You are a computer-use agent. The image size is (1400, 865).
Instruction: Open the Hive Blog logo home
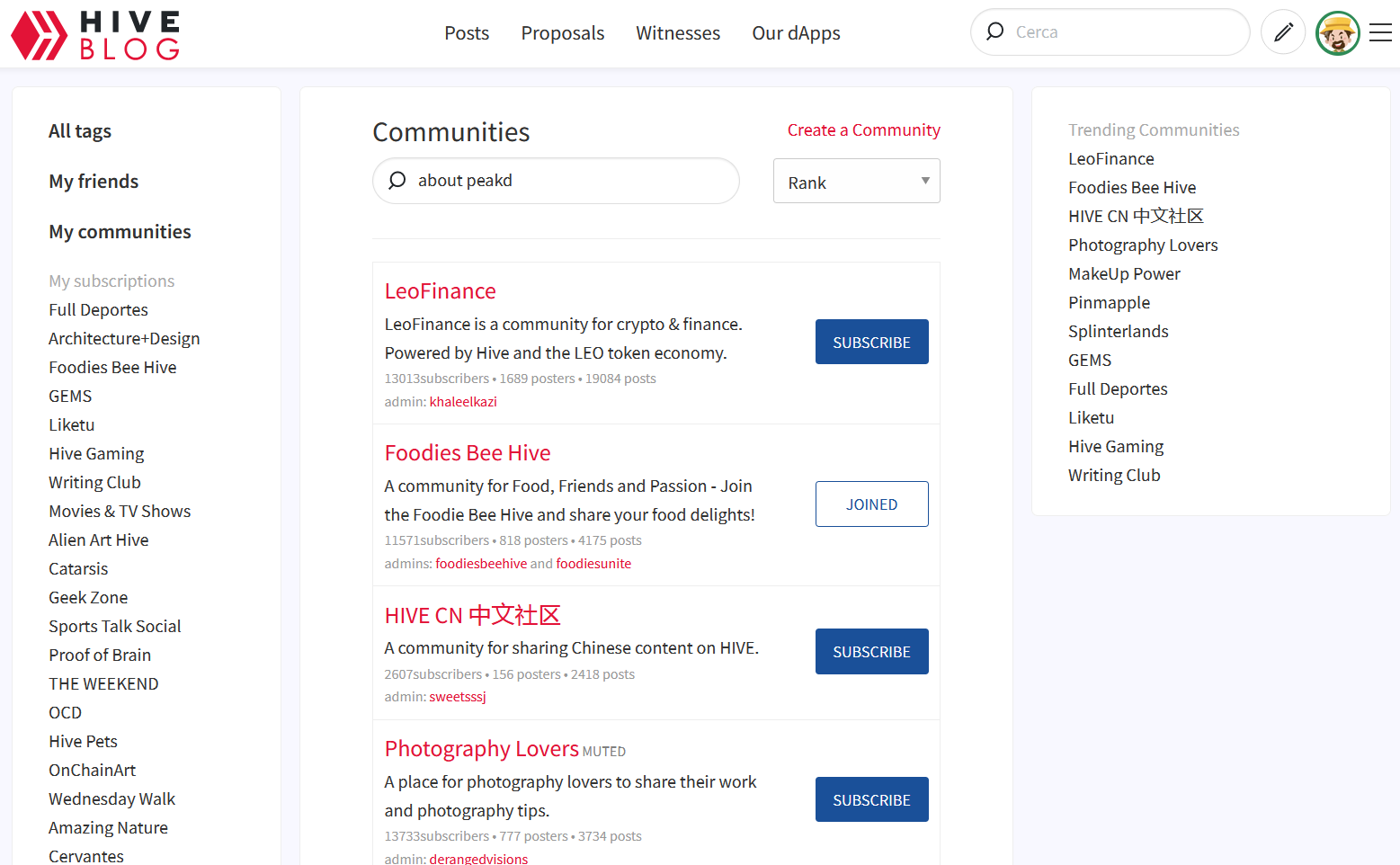click(x=95, y=35)
